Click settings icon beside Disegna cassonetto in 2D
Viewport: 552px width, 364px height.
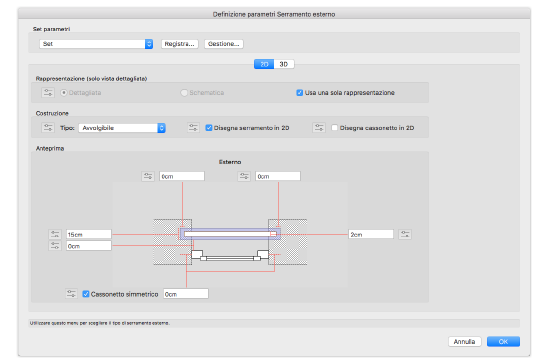coord(319,127)
